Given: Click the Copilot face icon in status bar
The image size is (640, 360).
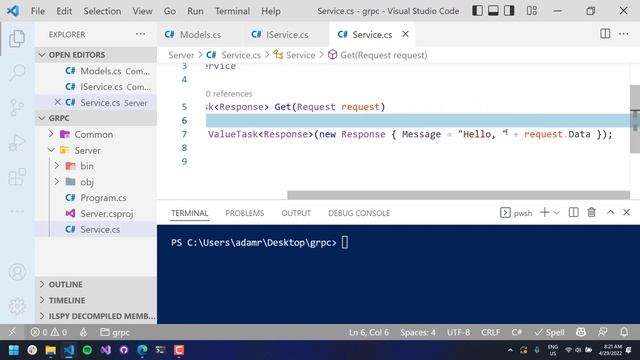Looking at the screenshot, I should click(581, 332).
